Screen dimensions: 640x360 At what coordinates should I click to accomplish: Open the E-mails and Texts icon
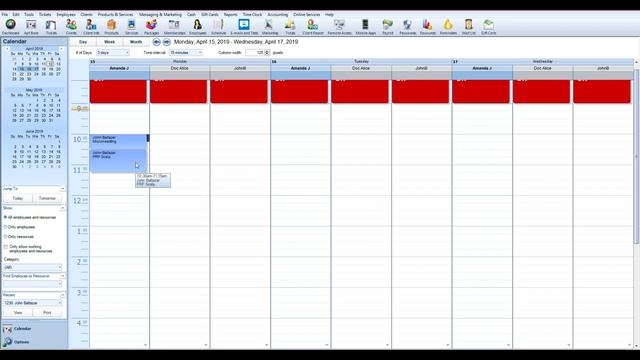click(244, 27)
